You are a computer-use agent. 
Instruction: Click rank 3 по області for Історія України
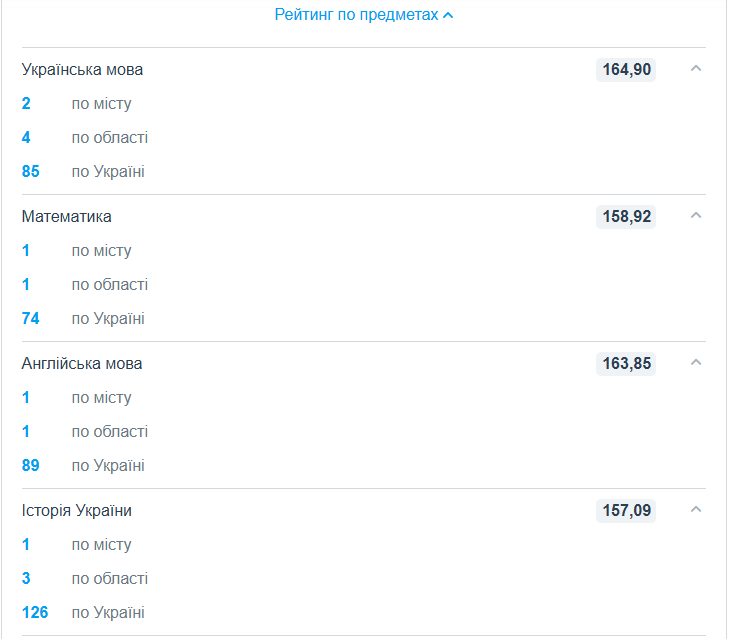coord(26,578)
